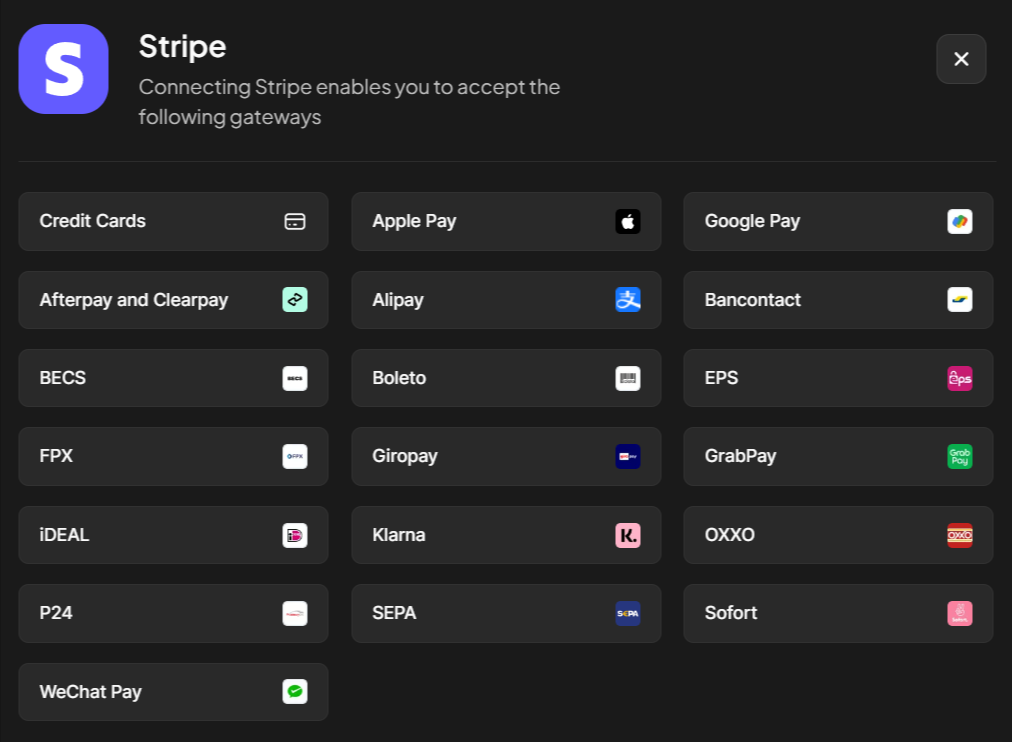Choose the BECS payment option
Image resolution: width=1012 pixels, height=742 pixels.
[173, 378]
